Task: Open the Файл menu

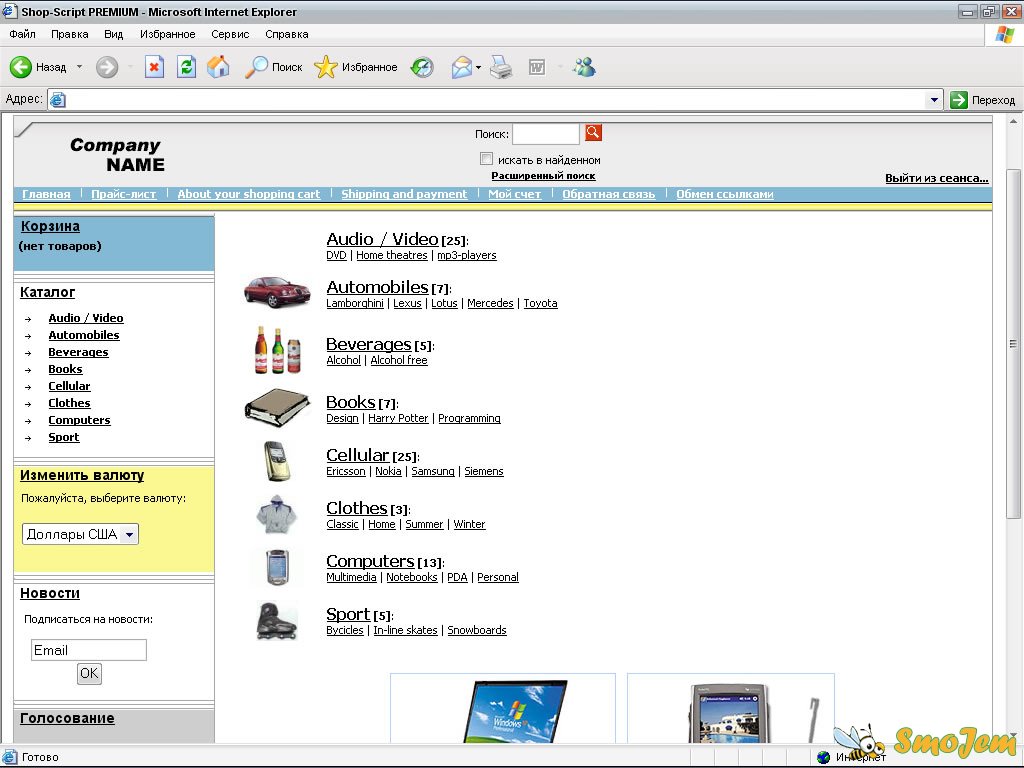Action: click(22, 34)
